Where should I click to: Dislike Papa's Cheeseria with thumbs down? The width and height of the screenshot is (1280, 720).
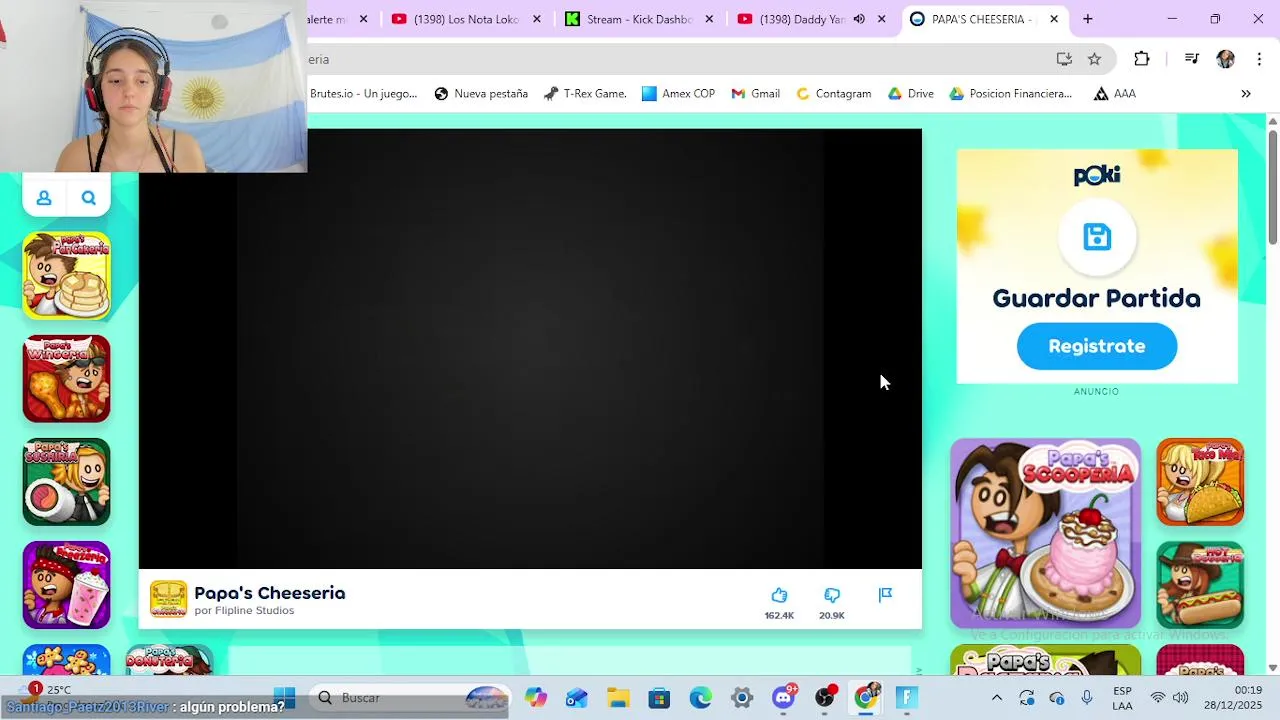click(x=832, y=596)
